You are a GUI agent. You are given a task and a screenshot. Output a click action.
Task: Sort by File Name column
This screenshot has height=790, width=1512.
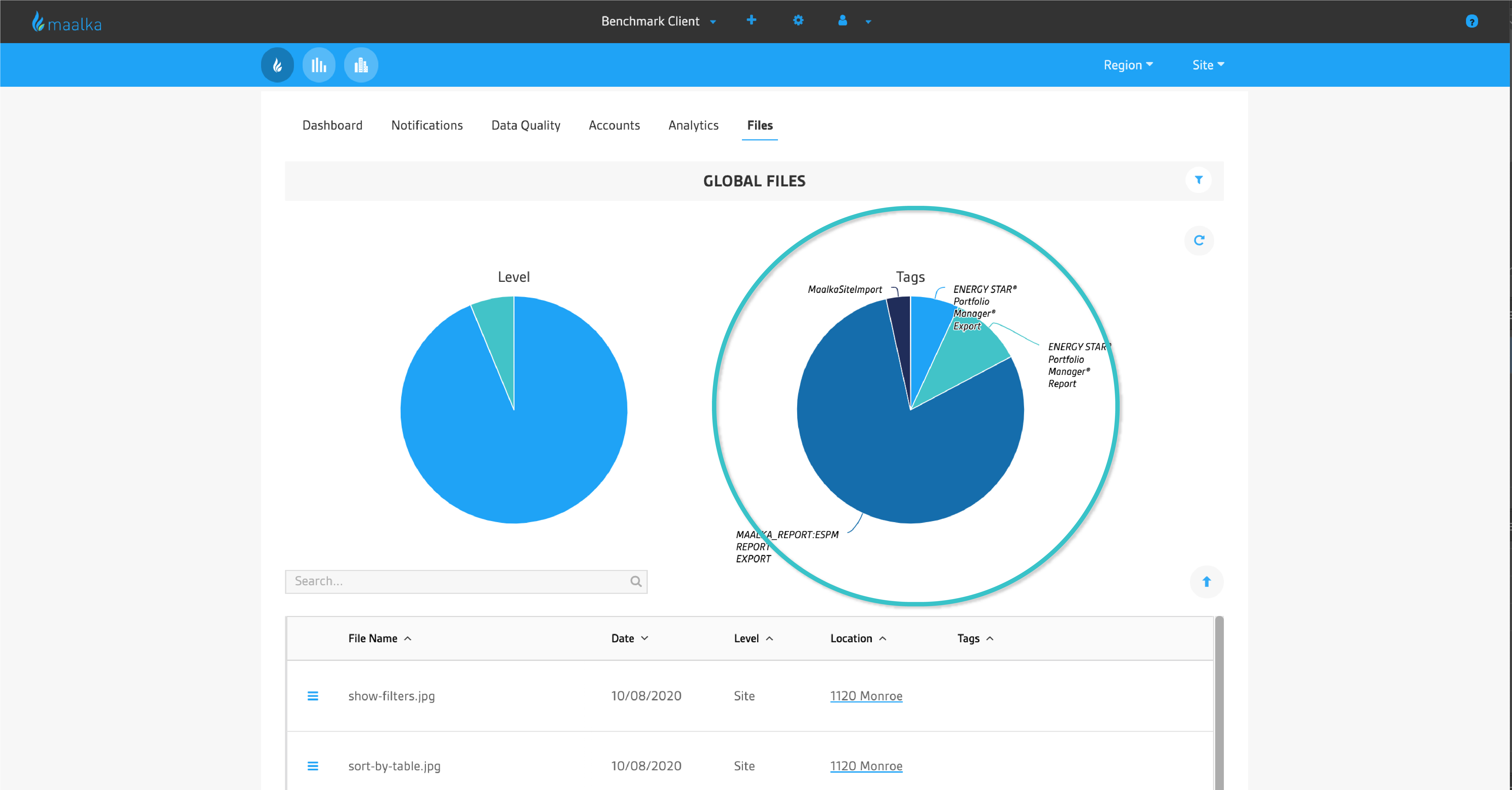click(380, 638)
